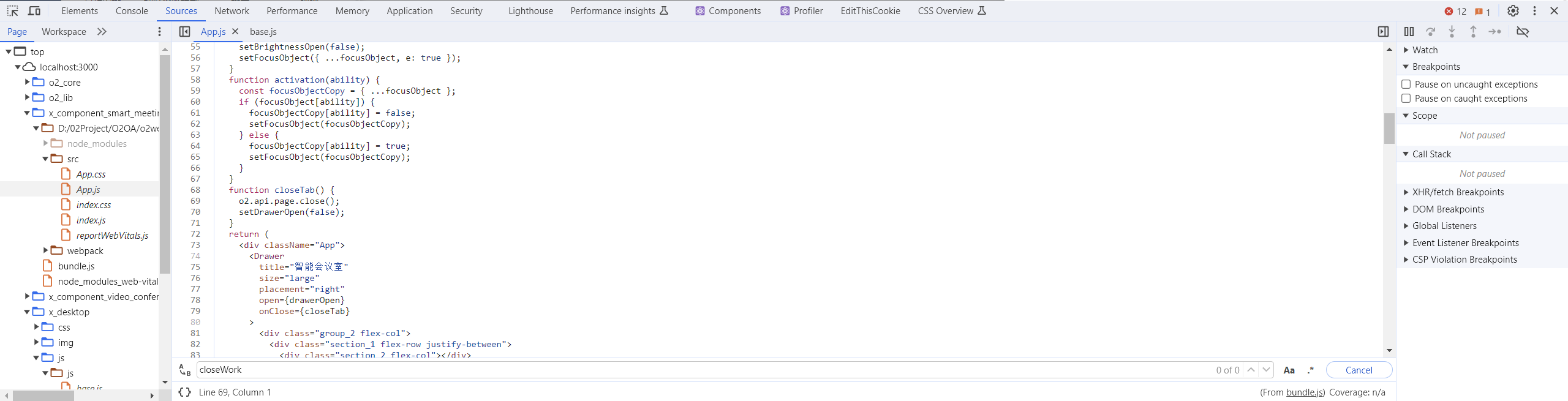Open App.css in file tree
1568x401 pixels.
[x=91, y=174]
